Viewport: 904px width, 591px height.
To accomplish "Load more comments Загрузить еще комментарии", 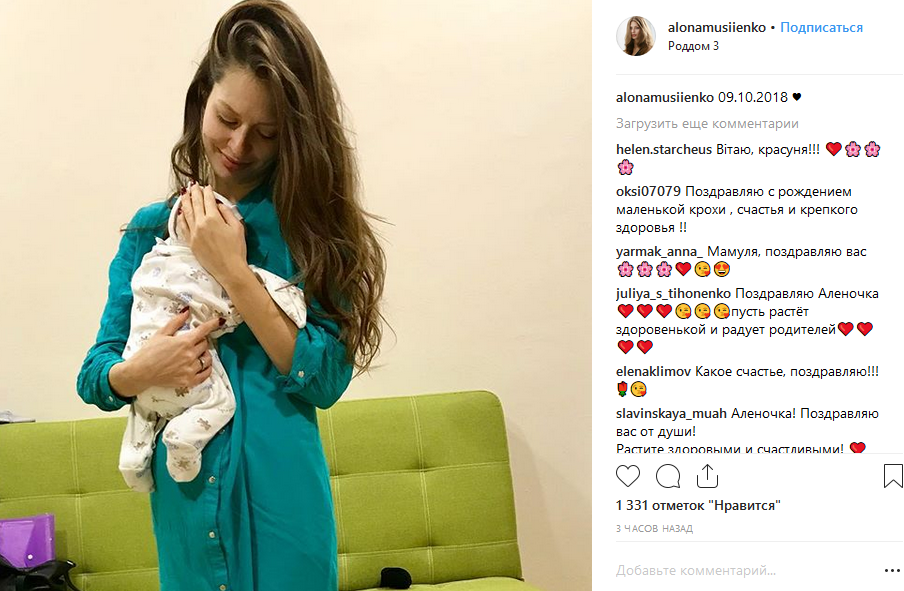I will pos(707,123).
